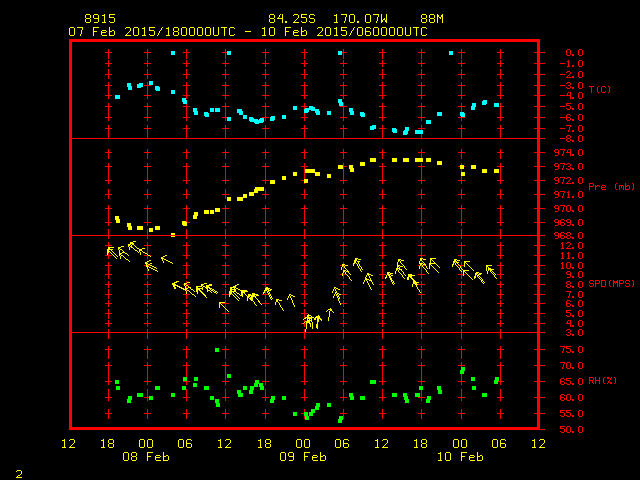
Task: Select the "8.0" wind speed tick value
Action: 574,284
